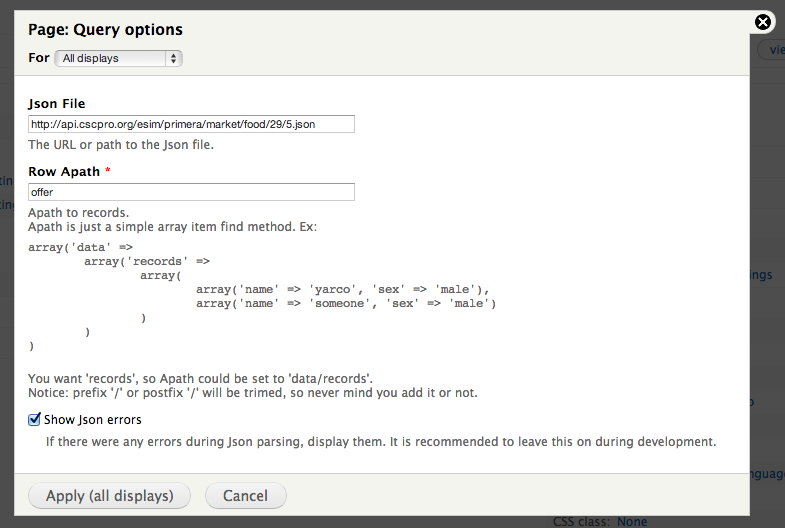Click the Cancel button

[245, 495]
